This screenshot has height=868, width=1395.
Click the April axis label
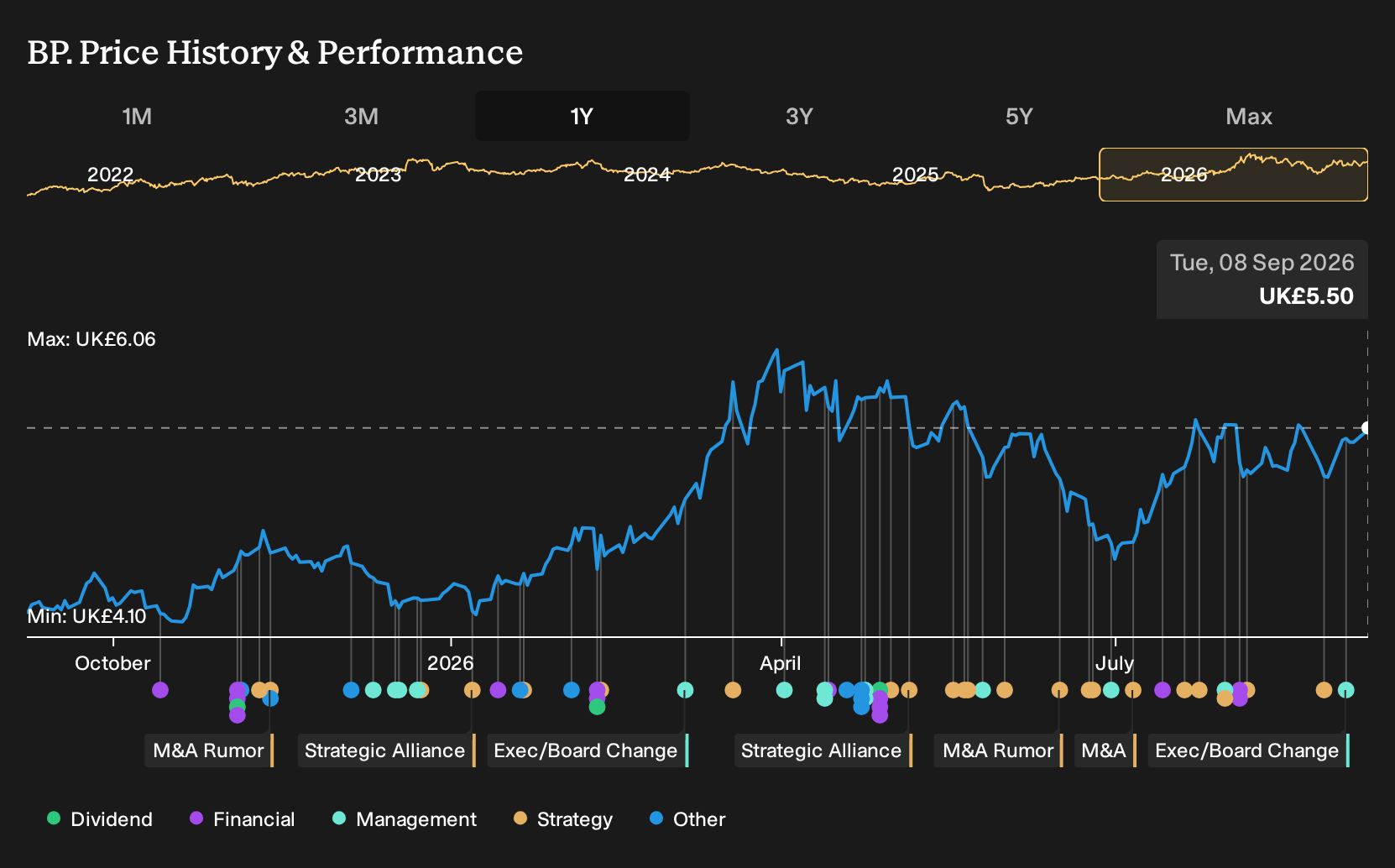click(781, 663)
